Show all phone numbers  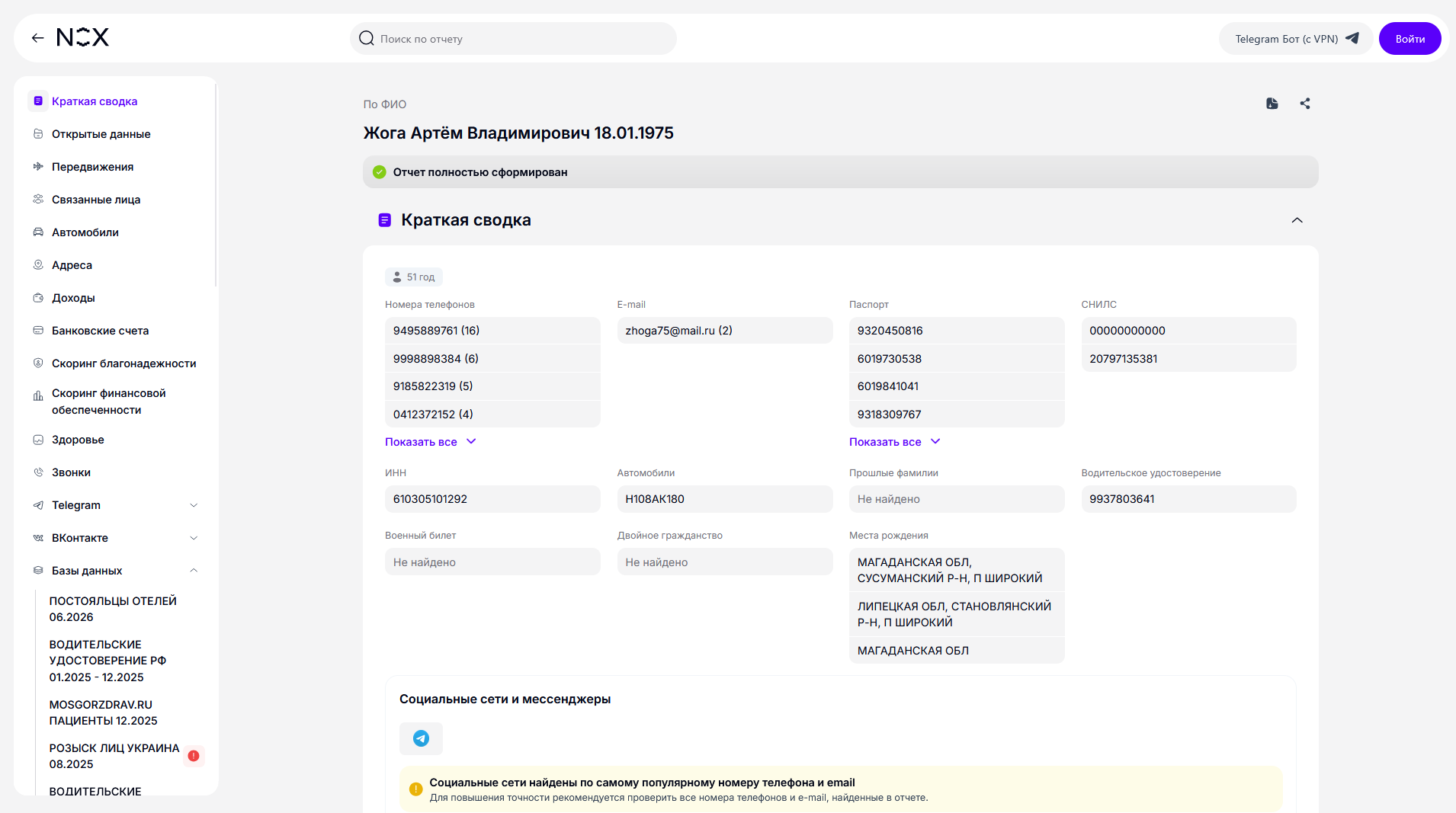[430, 442]
